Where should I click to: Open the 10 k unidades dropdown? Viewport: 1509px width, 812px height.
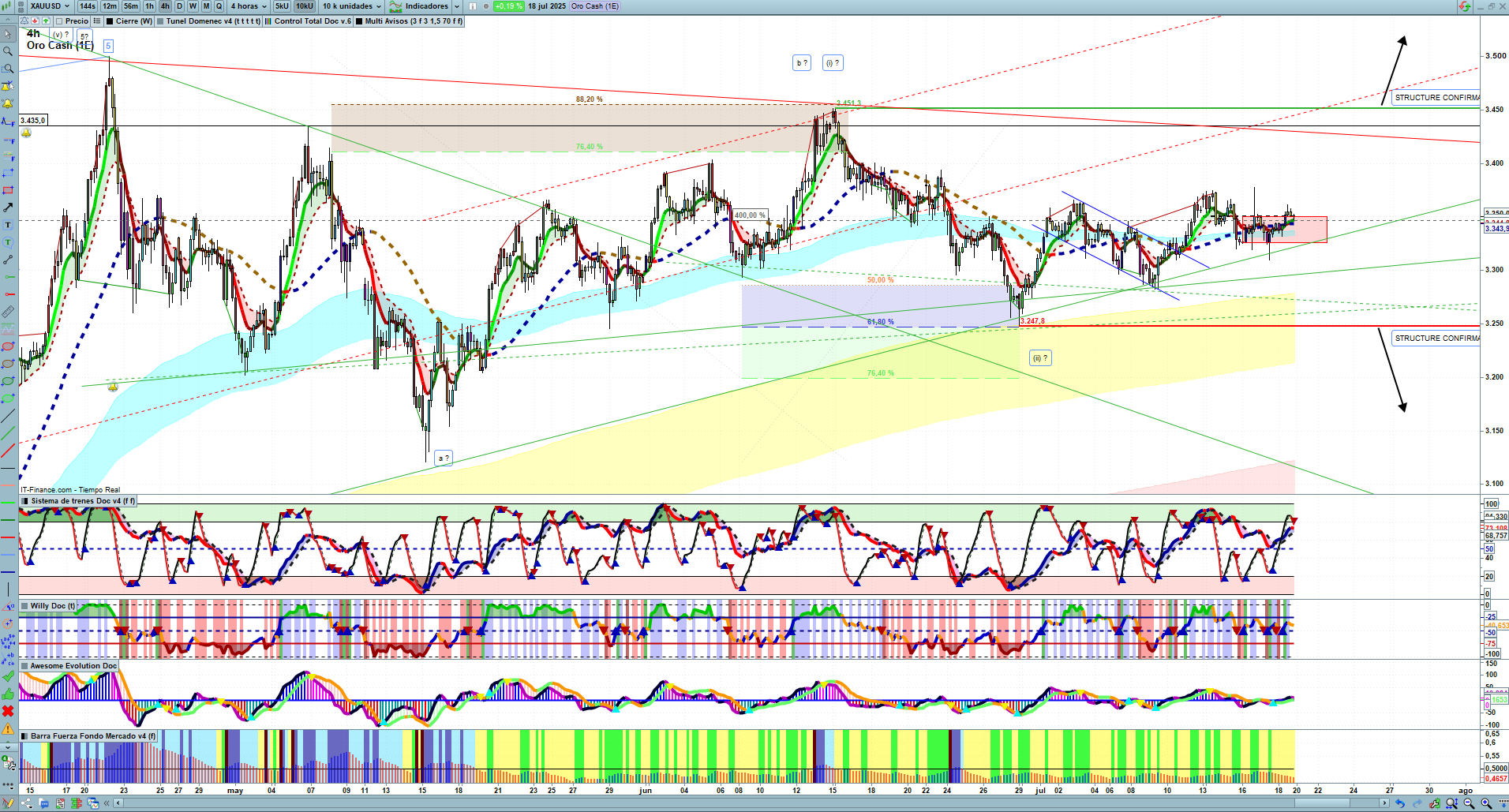[x=351, y=6]
